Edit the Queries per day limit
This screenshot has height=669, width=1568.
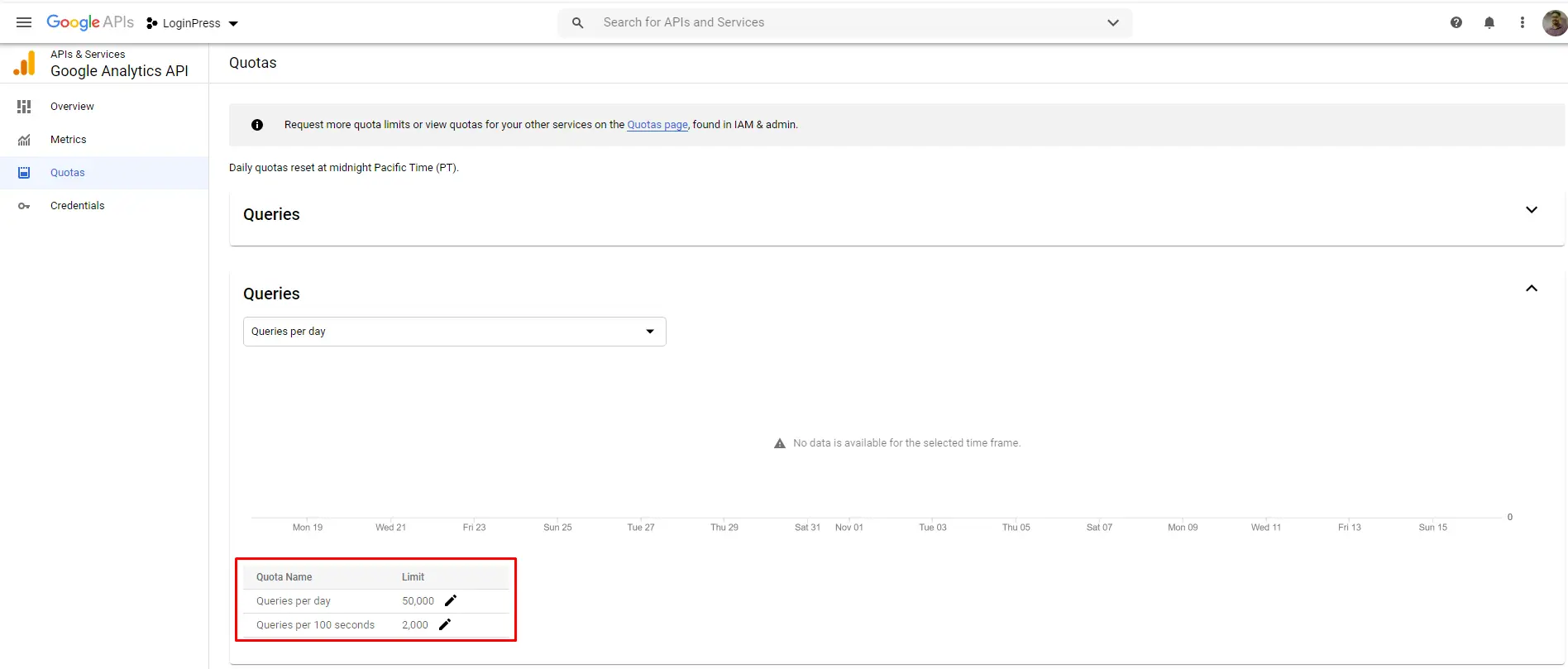pos(451,600)
